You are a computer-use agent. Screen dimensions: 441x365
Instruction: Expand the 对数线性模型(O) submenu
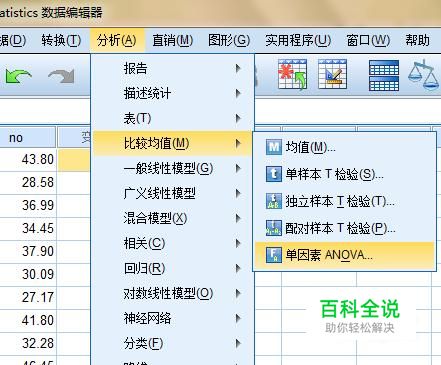(172, 293)
